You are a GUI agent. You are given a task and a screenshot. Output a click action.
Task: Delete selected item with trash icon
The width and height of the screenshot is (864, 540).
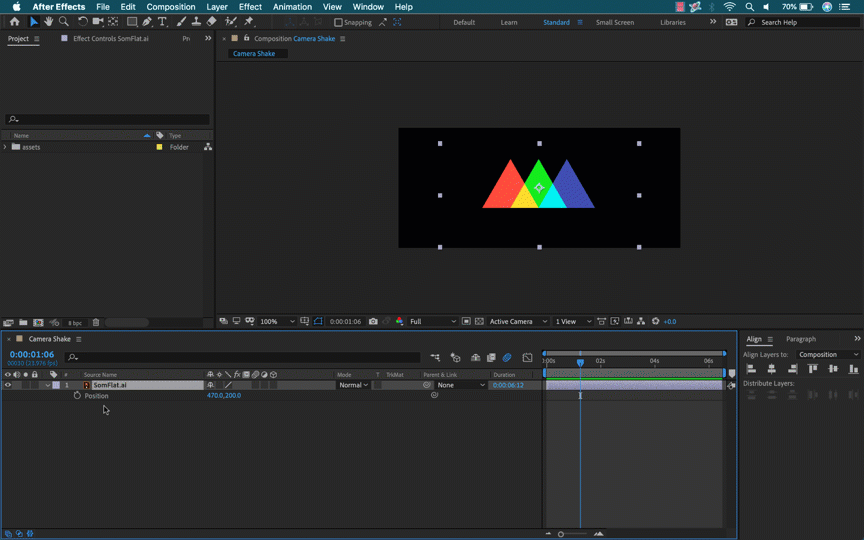click(x=96, y=322)
